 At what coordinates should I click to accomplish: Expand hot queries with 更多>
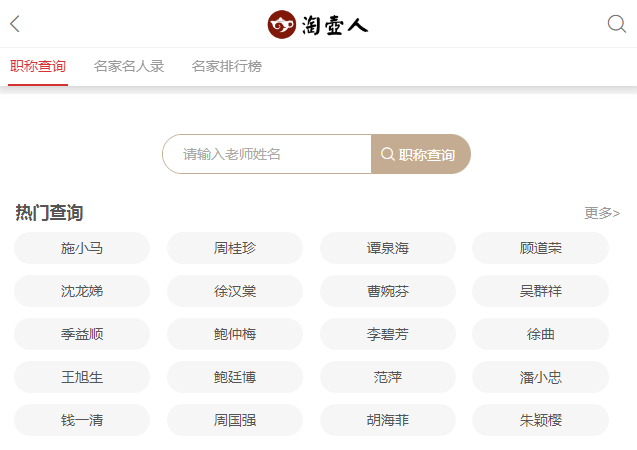pyautogui.click(x=602, y=213)
